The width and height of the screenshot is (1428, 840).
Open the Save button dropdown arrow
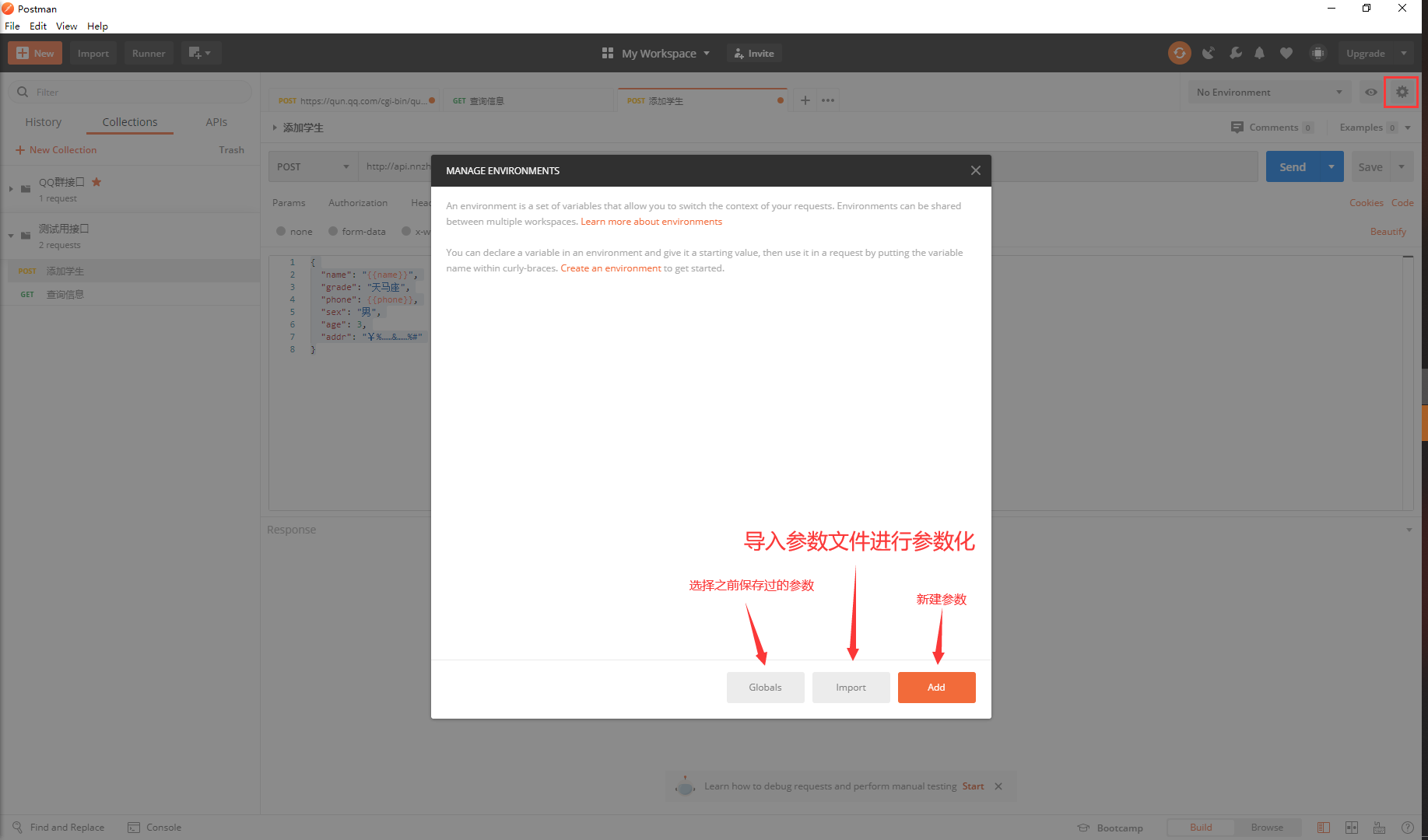(1402, 166)
